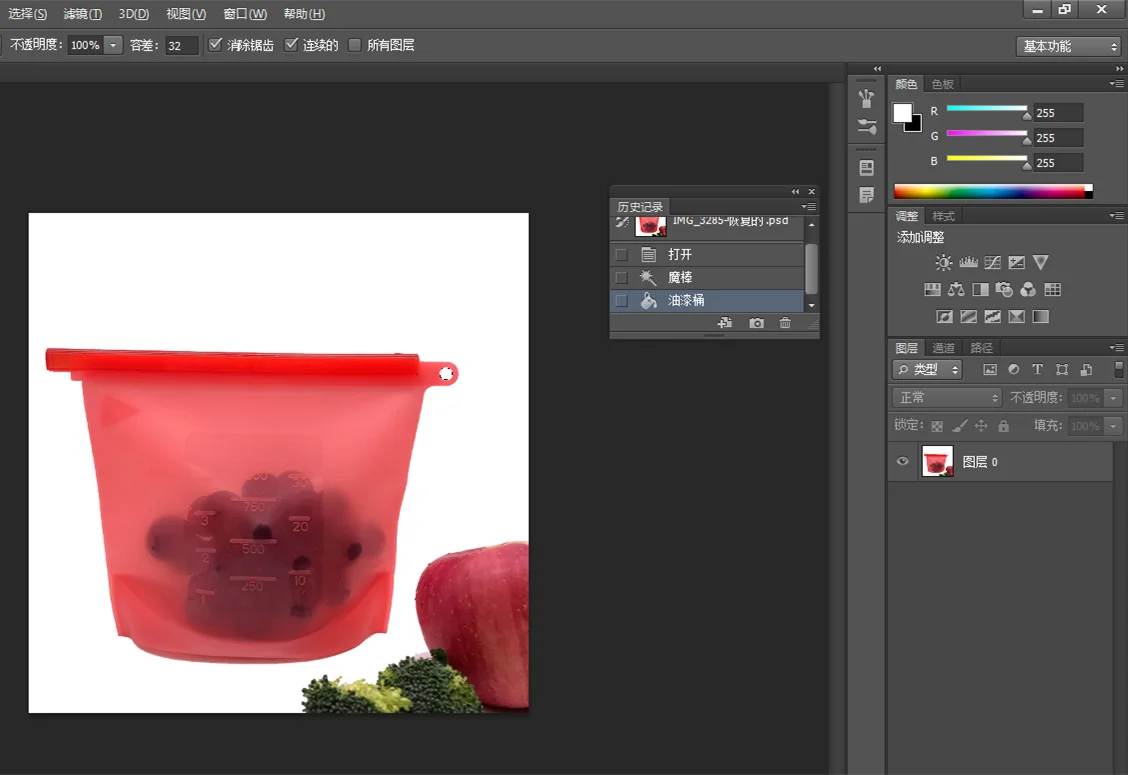Open the 滤镜(T) menu
This screenshot has height=775, width=1128.
82,14
